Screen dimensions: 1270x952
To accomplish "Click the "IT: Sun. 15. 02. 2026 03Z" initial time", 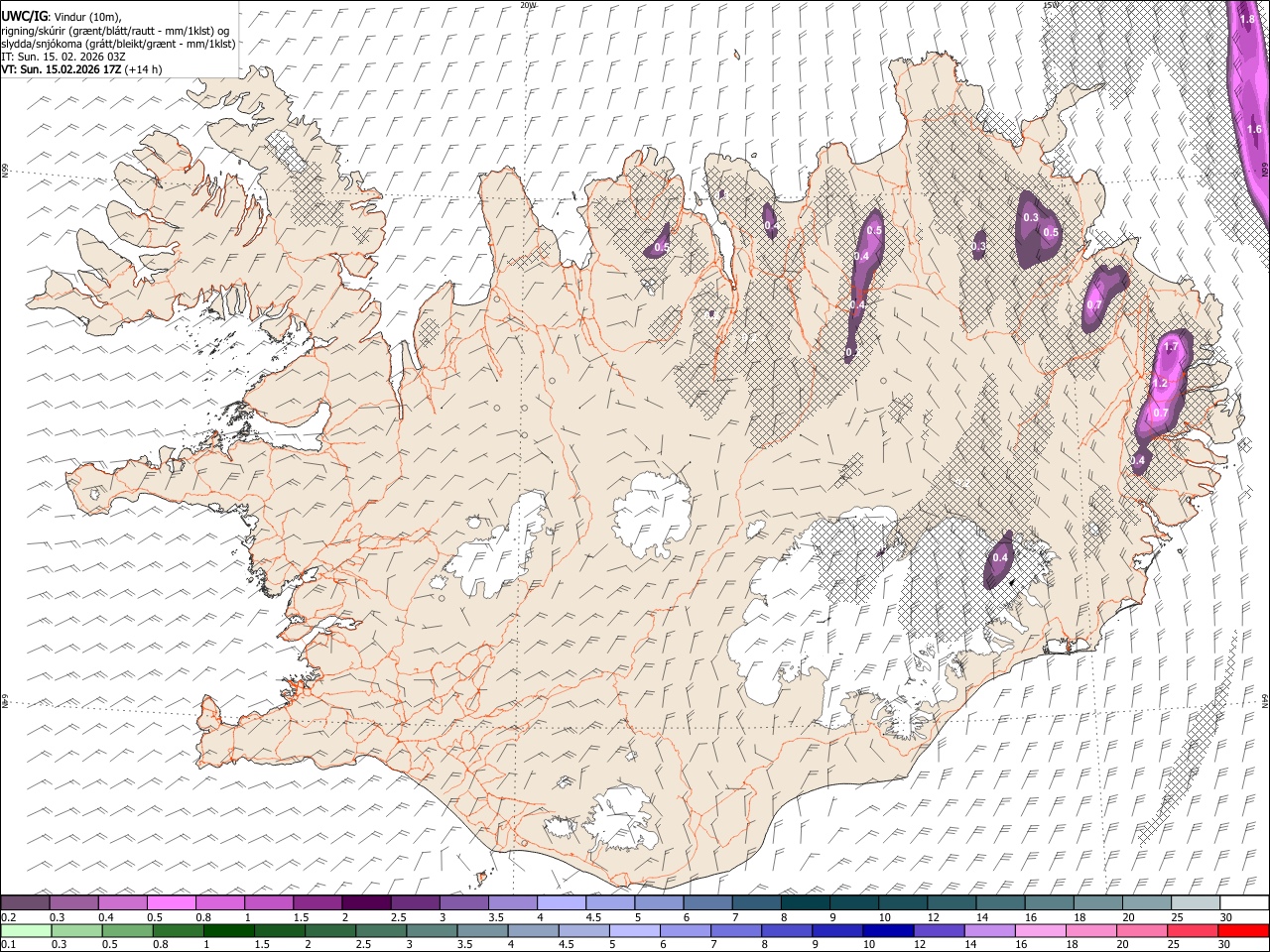I will [x=63, y=57].
